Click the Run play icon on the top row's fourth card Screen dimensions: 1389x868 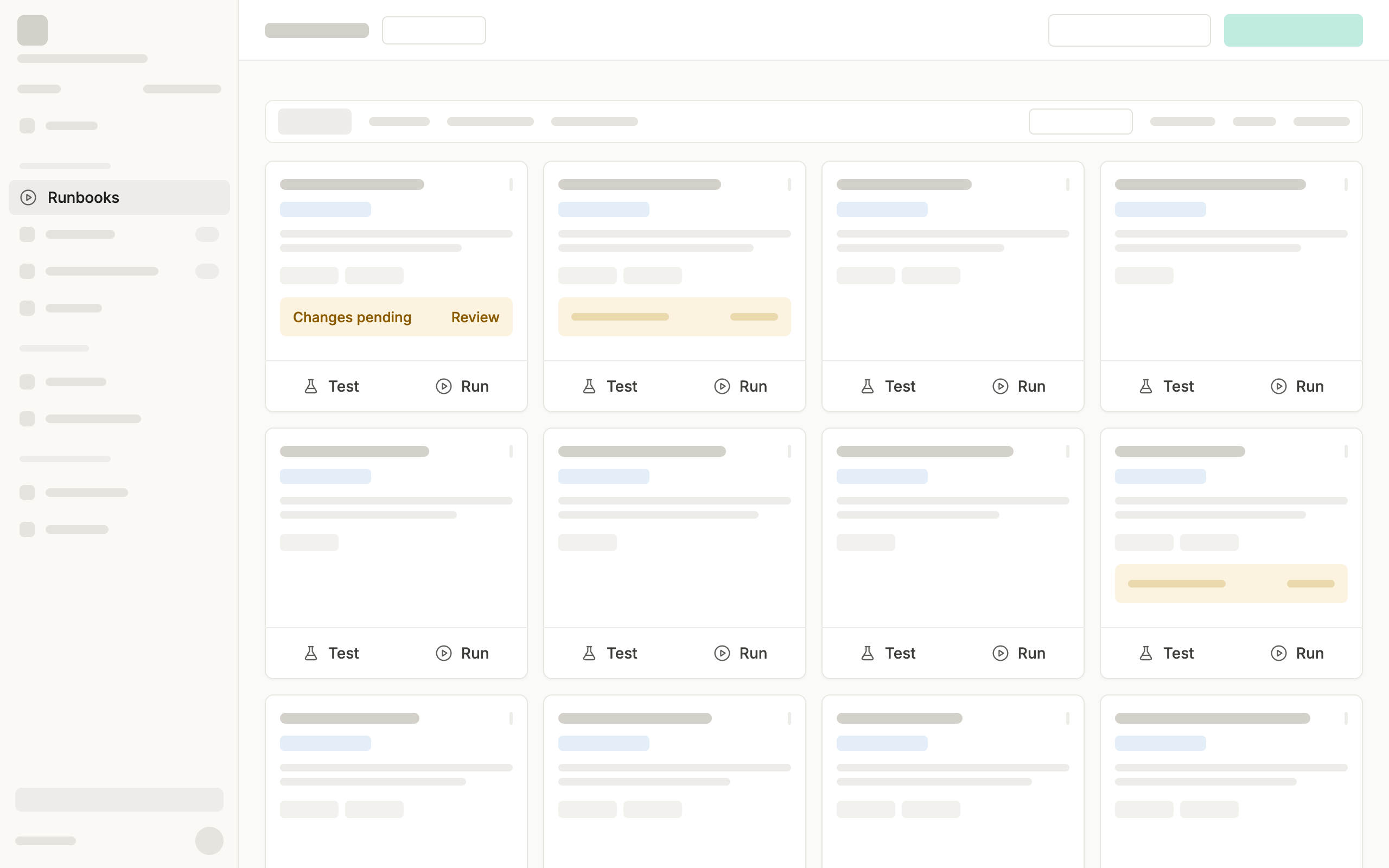tap(1278, 386)
